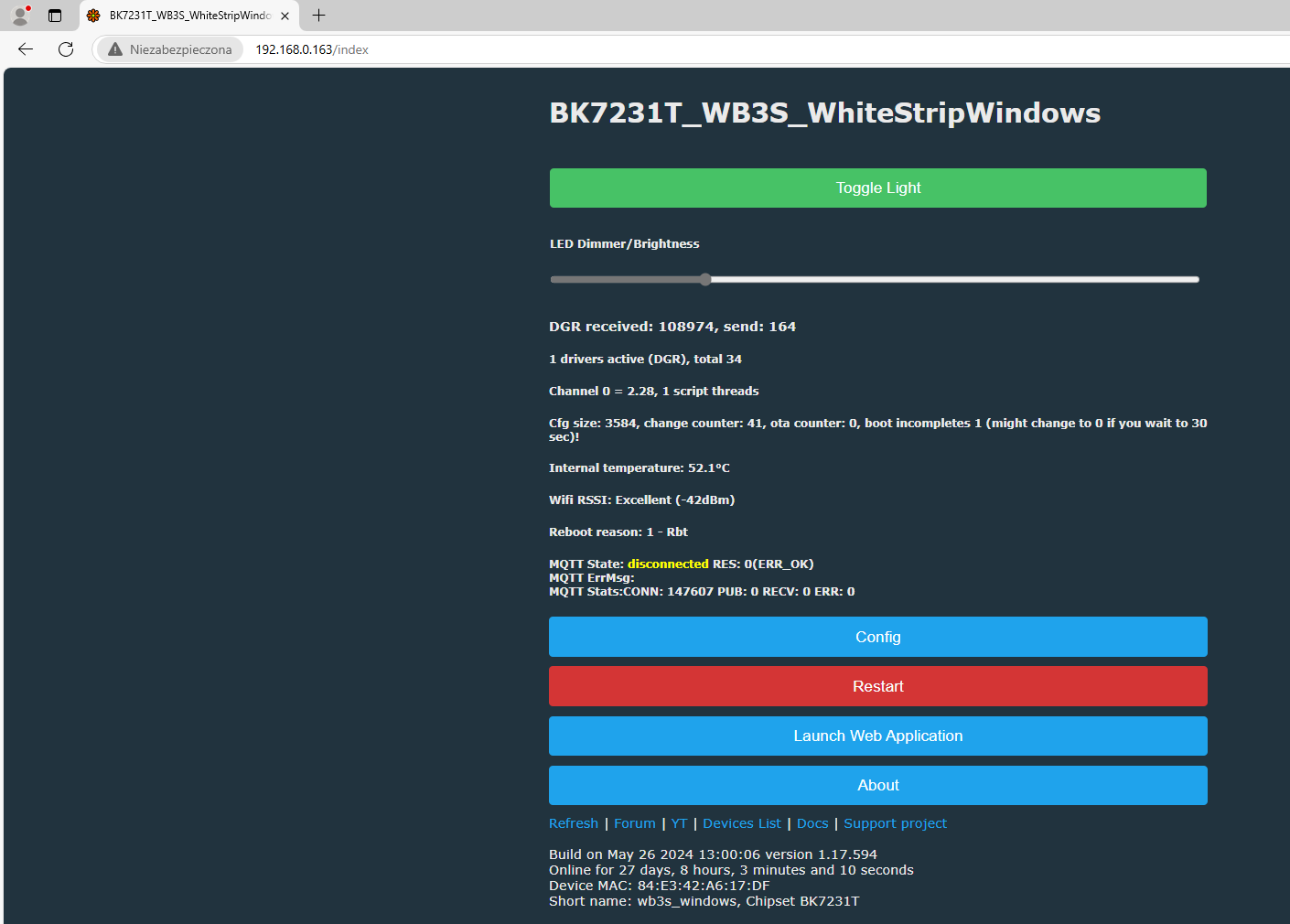Open the Devices List link

pos(742,823)
